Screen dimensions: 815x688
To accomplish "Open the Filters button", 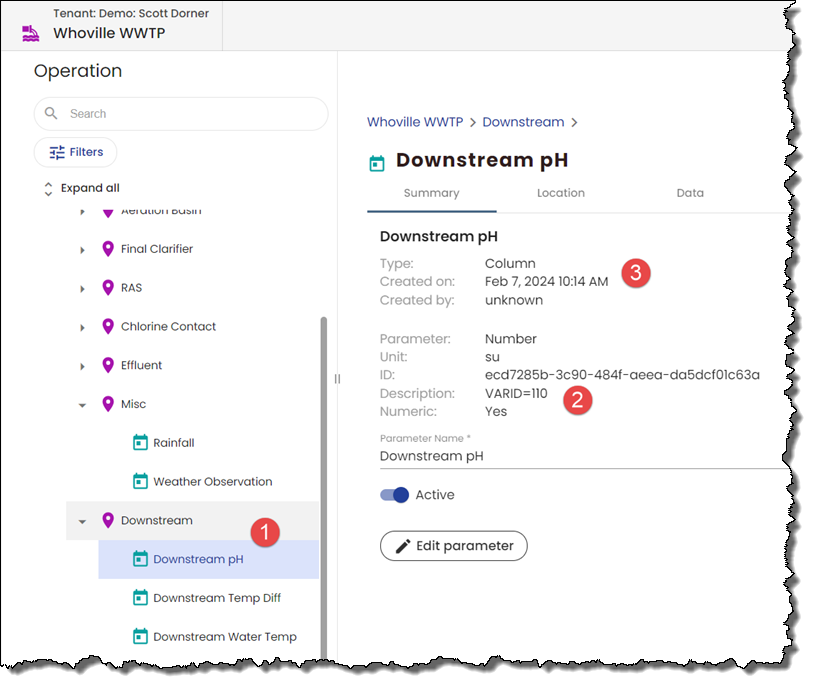I will 76,152.
